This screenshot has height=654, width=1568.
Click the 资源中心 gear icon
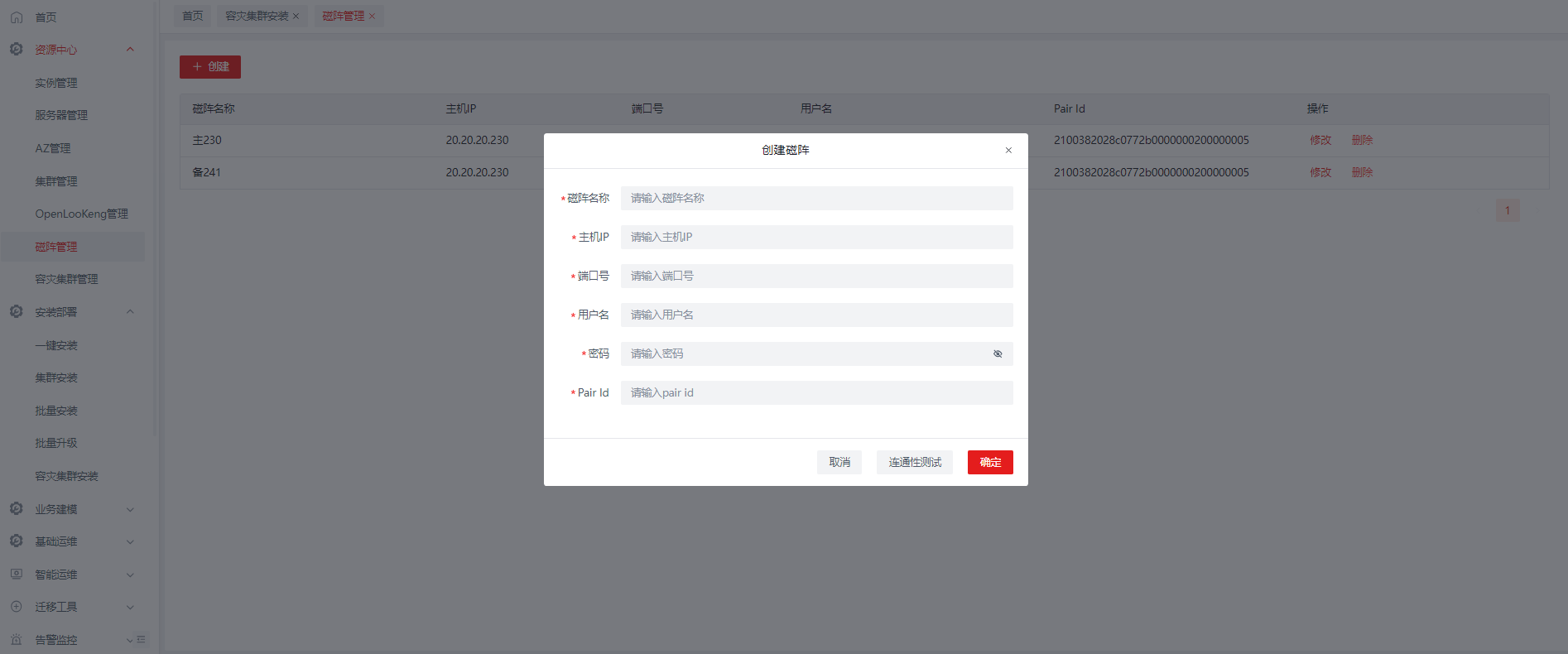tap(17, 50)
